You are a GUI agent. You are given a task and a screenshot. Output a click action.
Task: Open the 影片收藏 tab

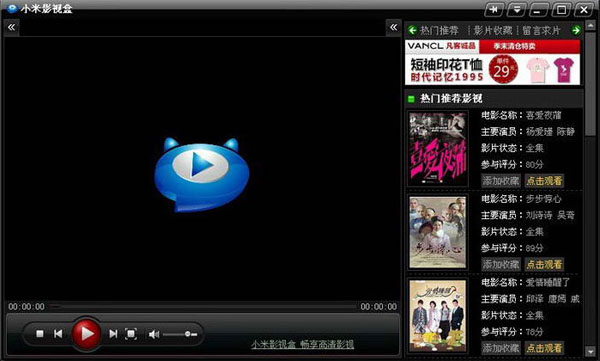coord(493,30)
